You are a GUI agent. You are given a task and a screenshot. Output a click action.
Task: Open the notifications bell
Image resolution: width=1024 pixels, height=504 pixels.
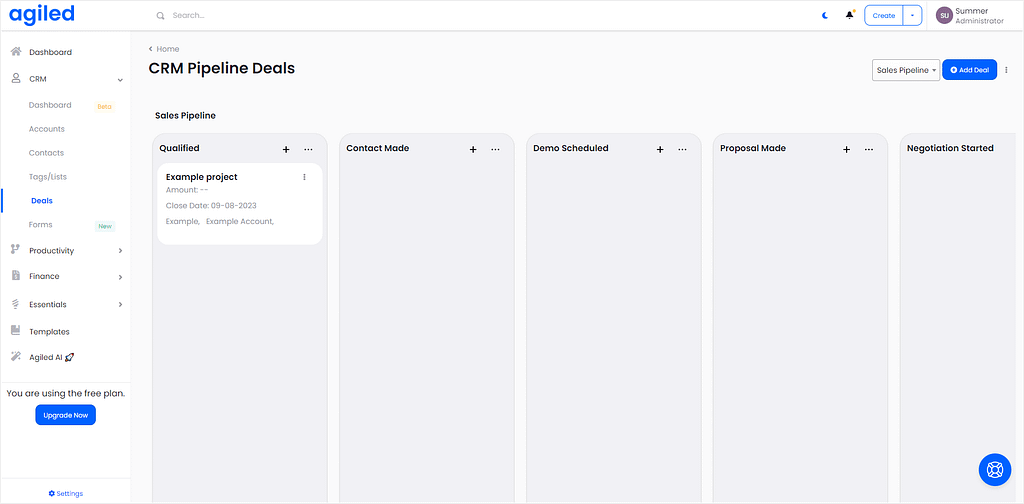pos(850,15)
